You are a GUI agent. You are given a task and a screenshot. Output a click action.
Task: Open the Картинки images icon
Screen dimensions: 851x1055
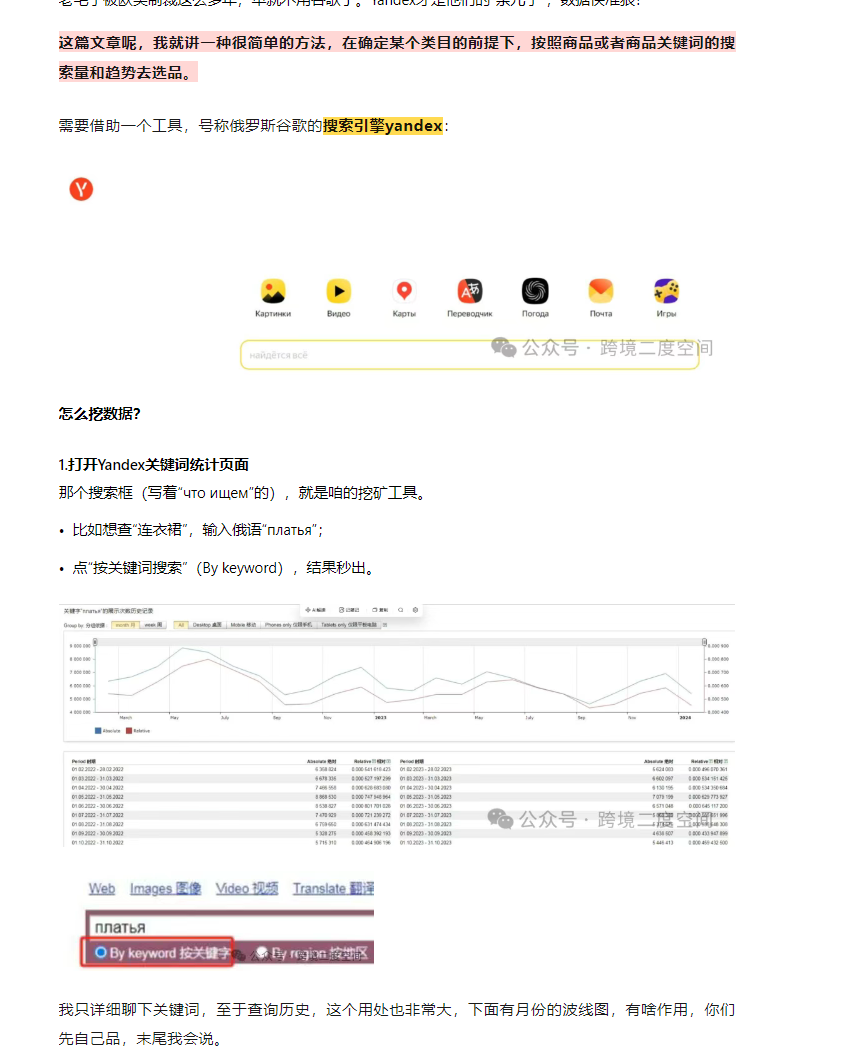point(273,291)
